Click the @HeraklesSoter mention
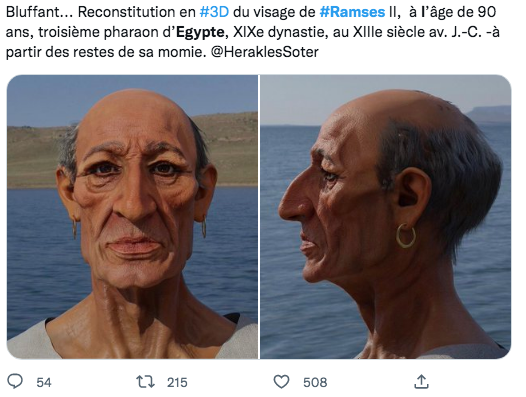Viewport: 526px width, 397px height. click(x=264, y=52)
